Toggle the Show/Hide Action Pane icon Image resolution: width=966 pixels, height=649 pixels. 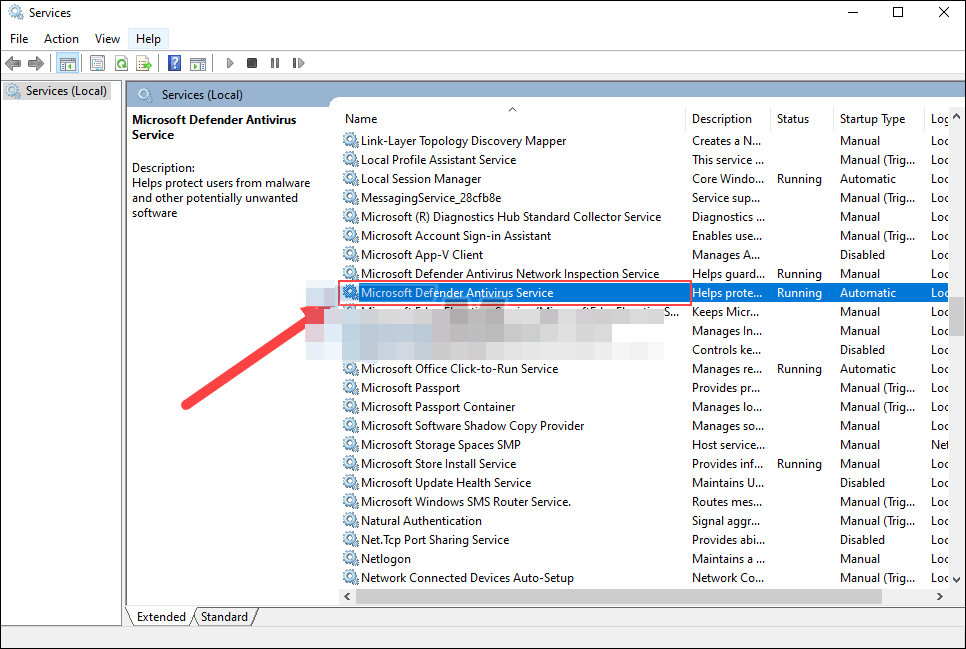point(197,62)
